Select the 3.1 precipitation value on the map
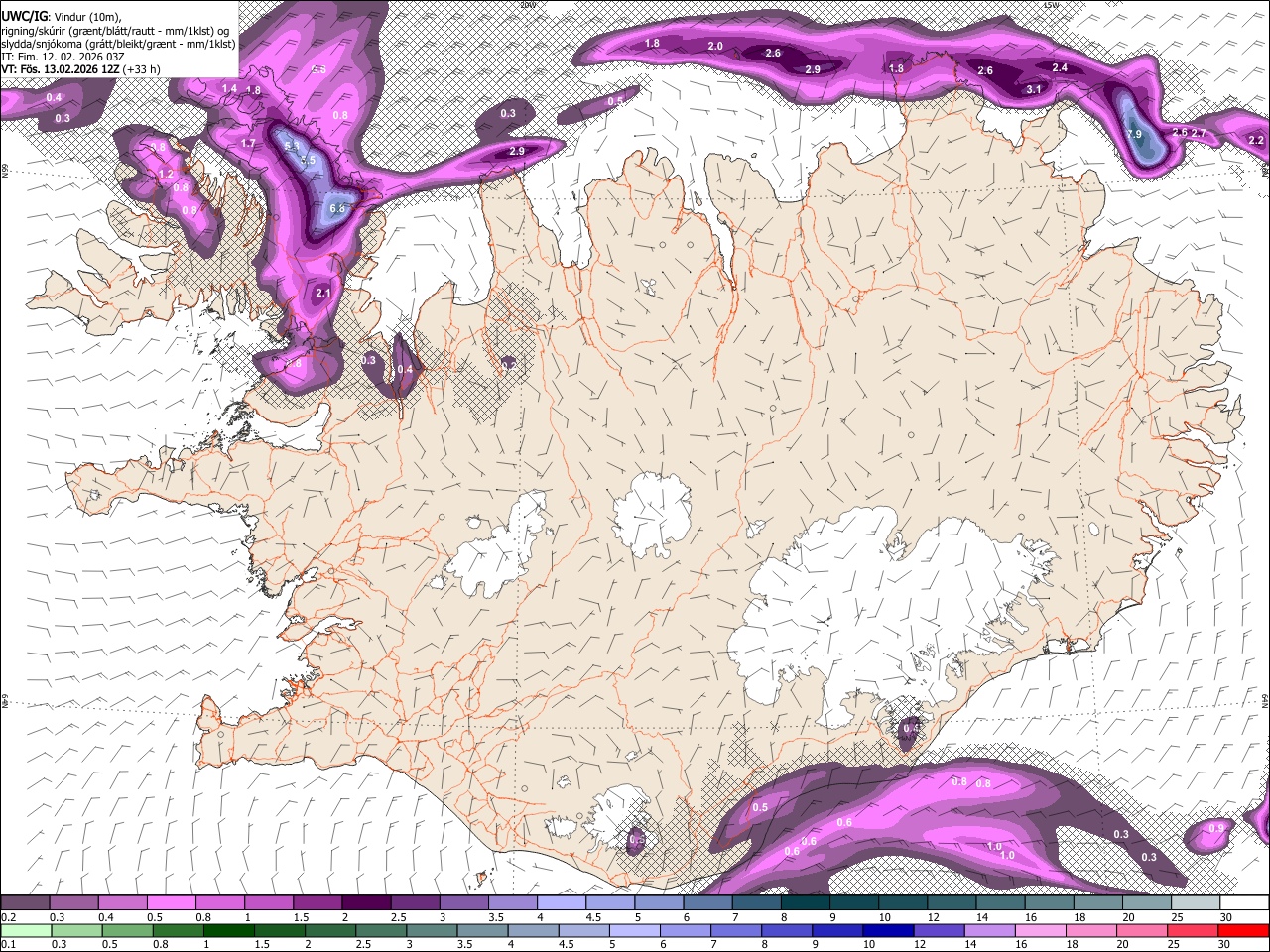 tap(1033, 89)
